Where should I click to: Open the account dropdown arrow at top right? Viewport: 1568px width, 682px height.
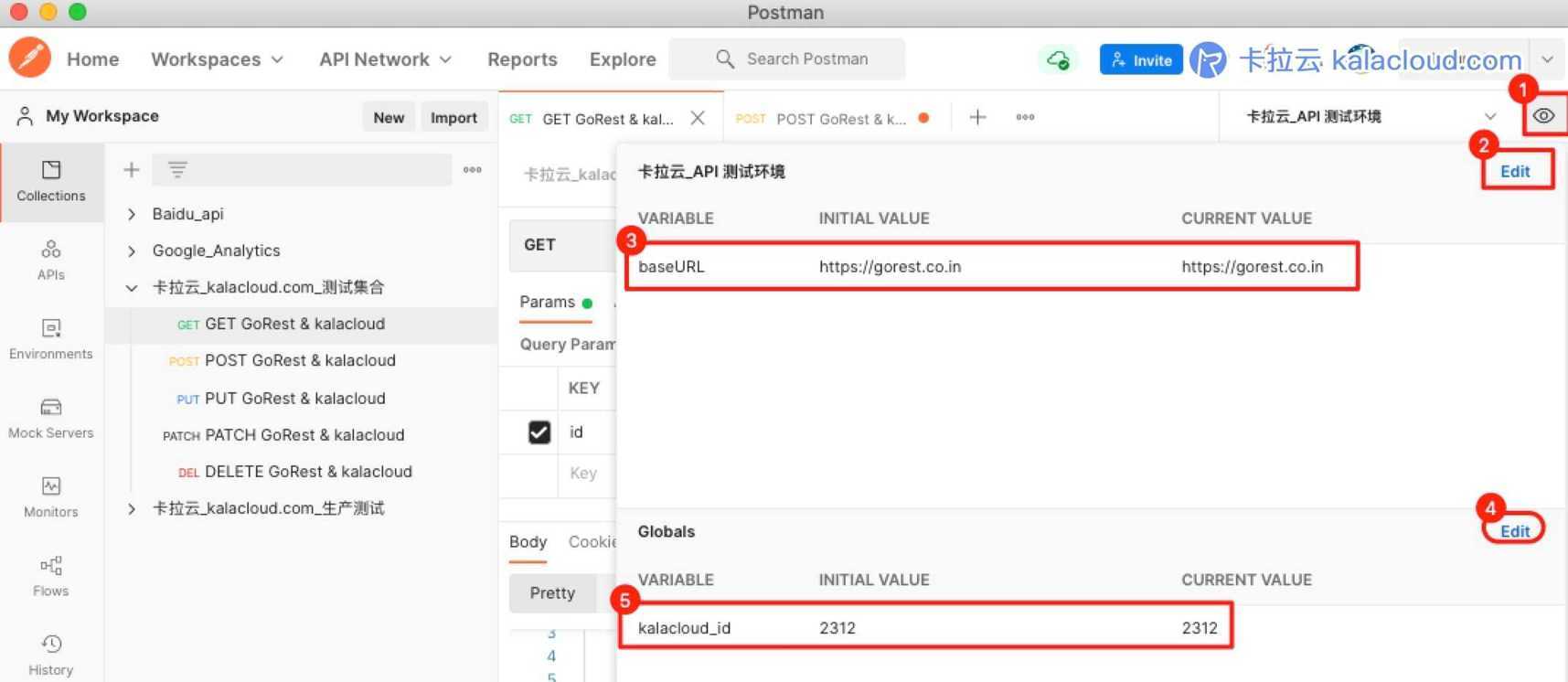coord(1547,59)
